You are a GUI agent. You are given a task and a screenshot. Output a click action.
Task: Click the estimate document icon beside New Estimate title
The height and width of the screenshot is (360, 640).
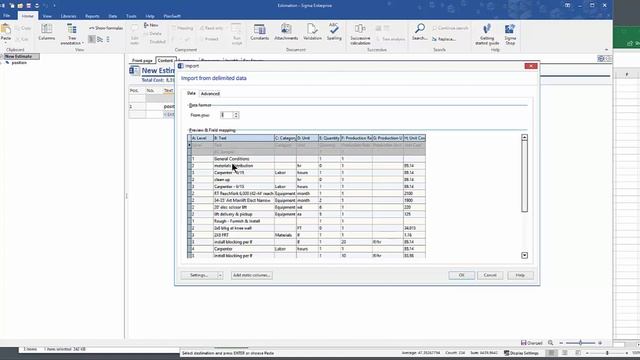click(x=134, y=71)
